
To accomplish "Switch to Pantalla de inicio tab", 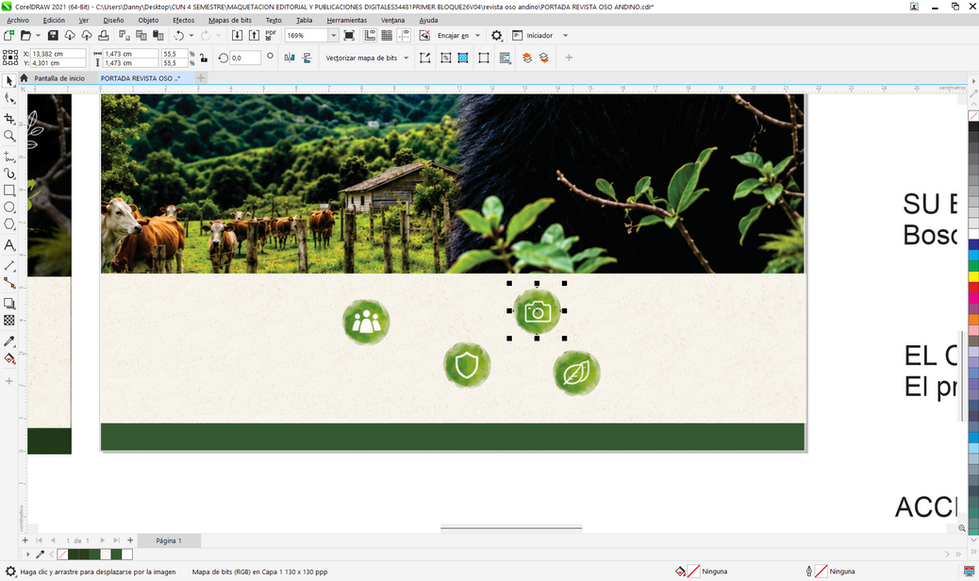I will [x=59, y=78].
